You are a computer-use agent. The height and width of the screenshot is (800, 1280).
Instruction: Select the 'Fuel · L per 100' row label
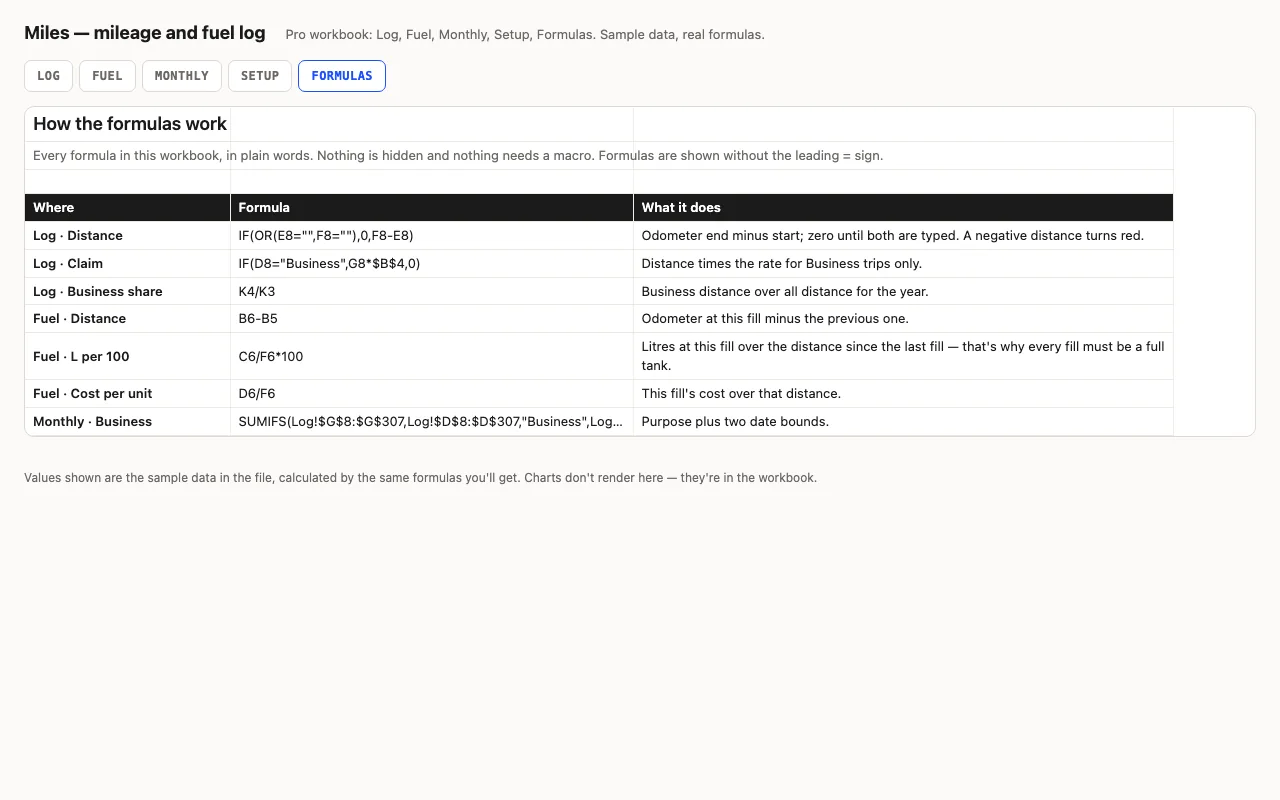pos(128,356)
